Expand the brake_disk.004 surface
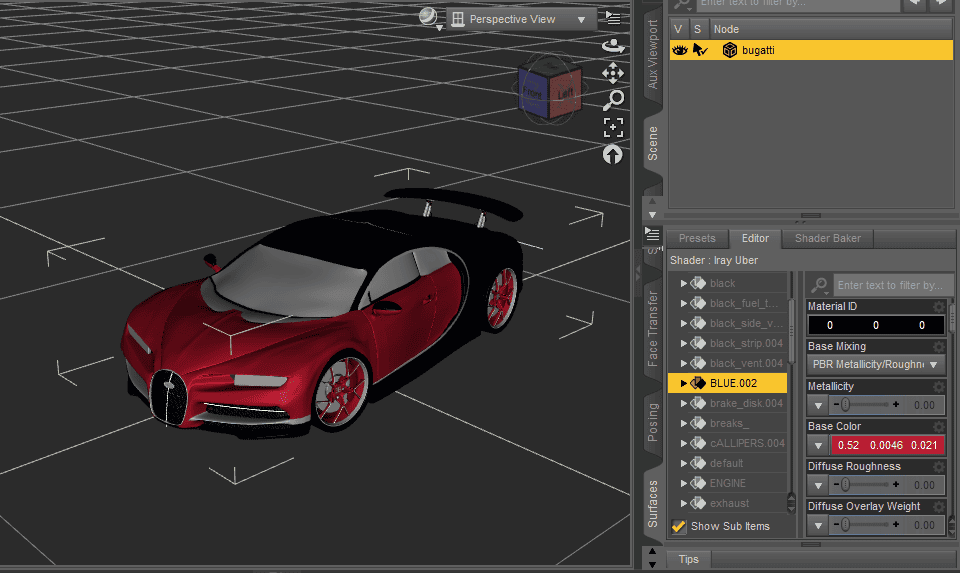960x573 pixels. (x=683, y=403)
